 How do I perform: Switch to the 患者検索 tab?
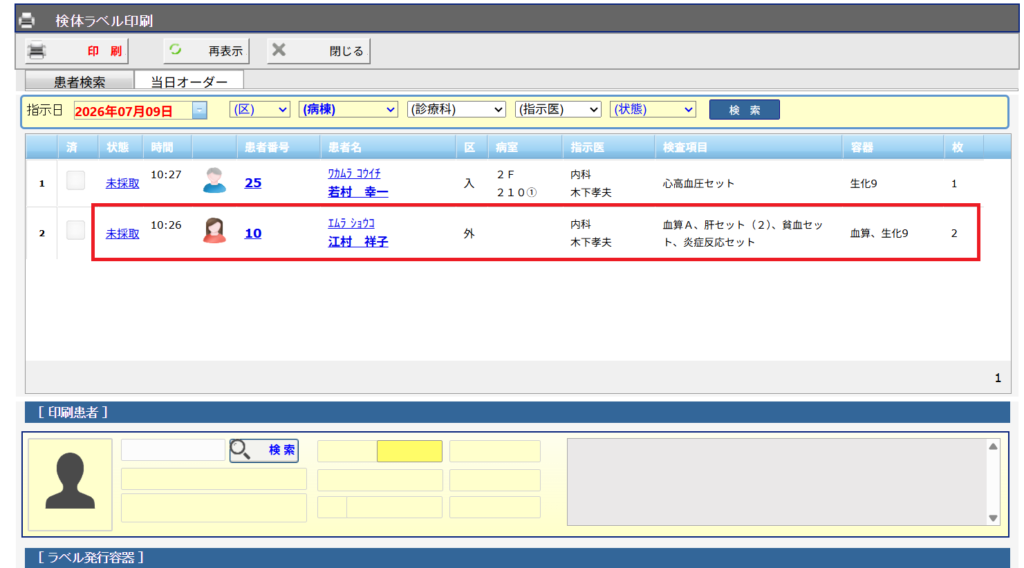click(x=79, y=82)
